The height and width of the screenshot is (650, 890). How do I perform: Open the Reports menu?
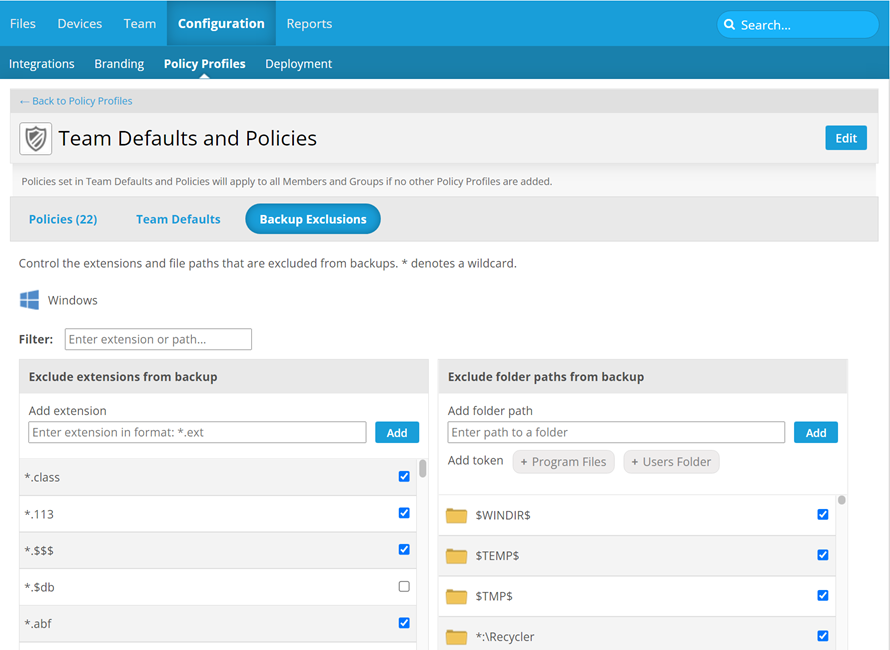(x=309, y=24)
